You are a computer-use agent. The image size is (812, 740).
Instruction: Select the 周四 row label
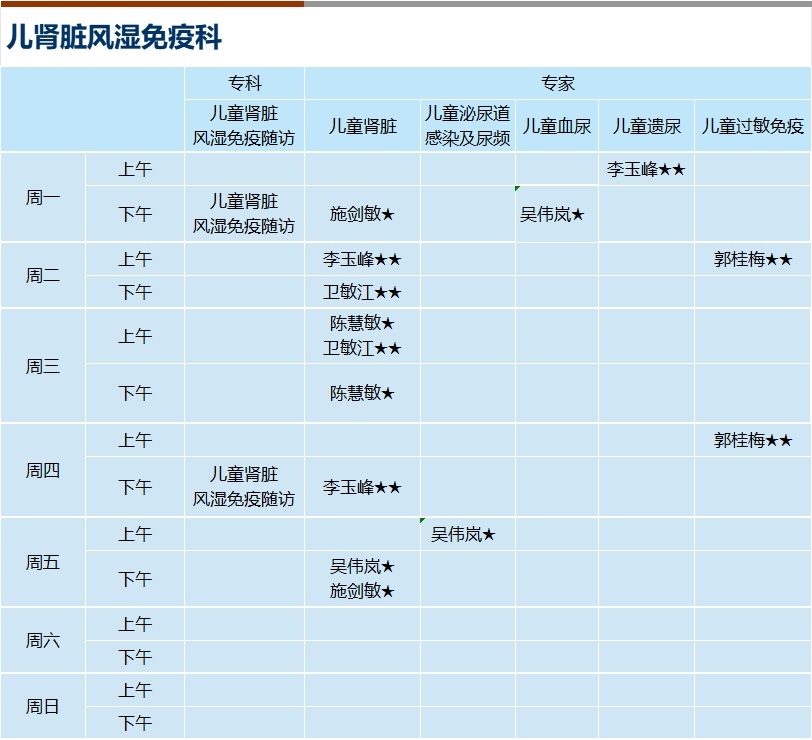[x=43, y=470]
